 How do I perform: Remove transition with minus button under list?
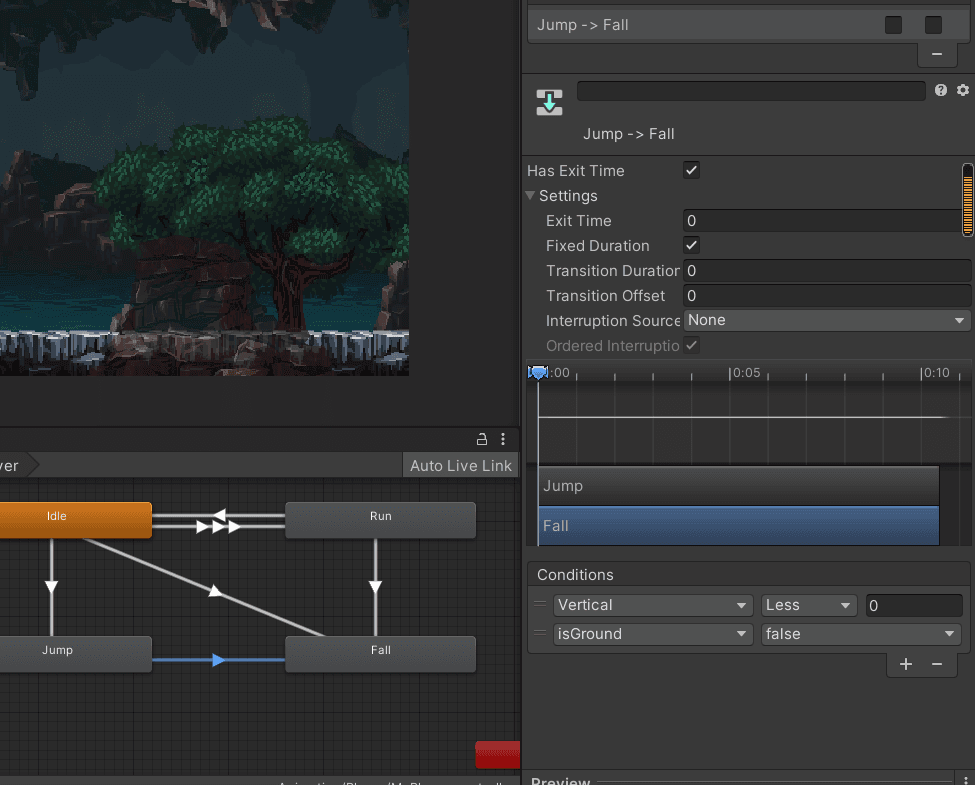pos(936,54)
